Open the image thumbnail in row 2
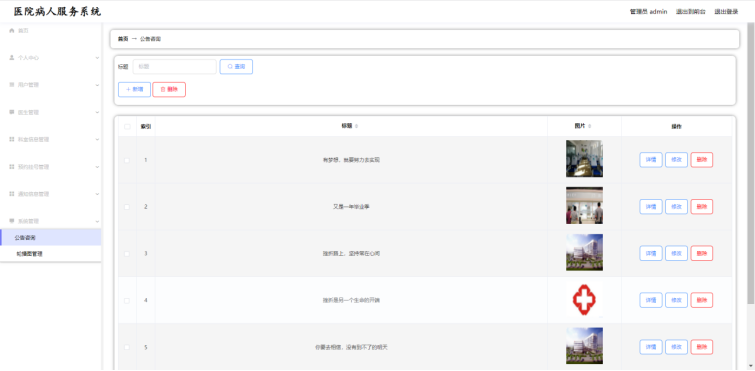755x371 pixels. tap(584, 205)
